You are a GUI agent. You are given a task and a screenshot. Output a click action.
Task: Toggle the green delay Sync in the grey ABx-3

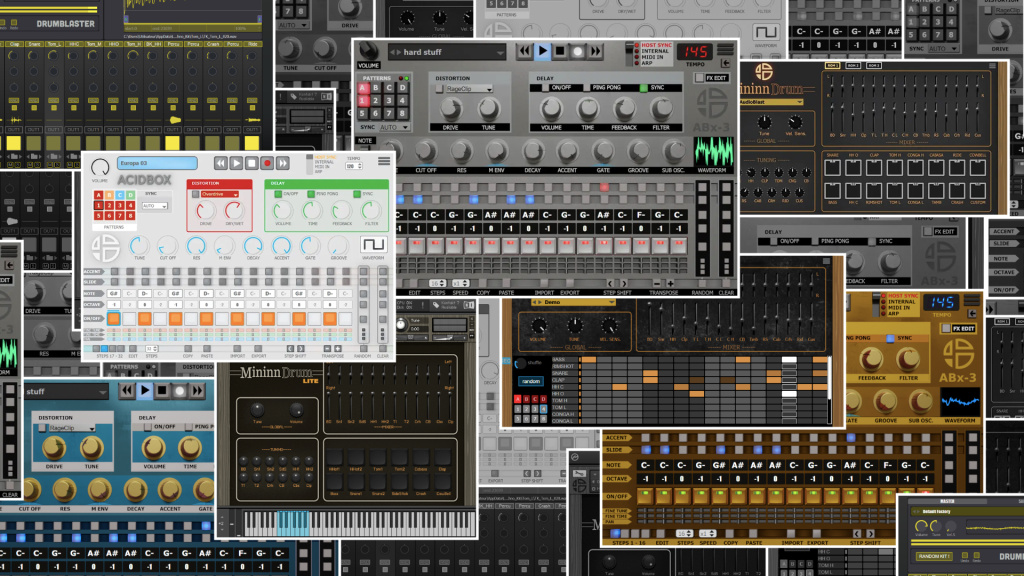pos(643,88)
